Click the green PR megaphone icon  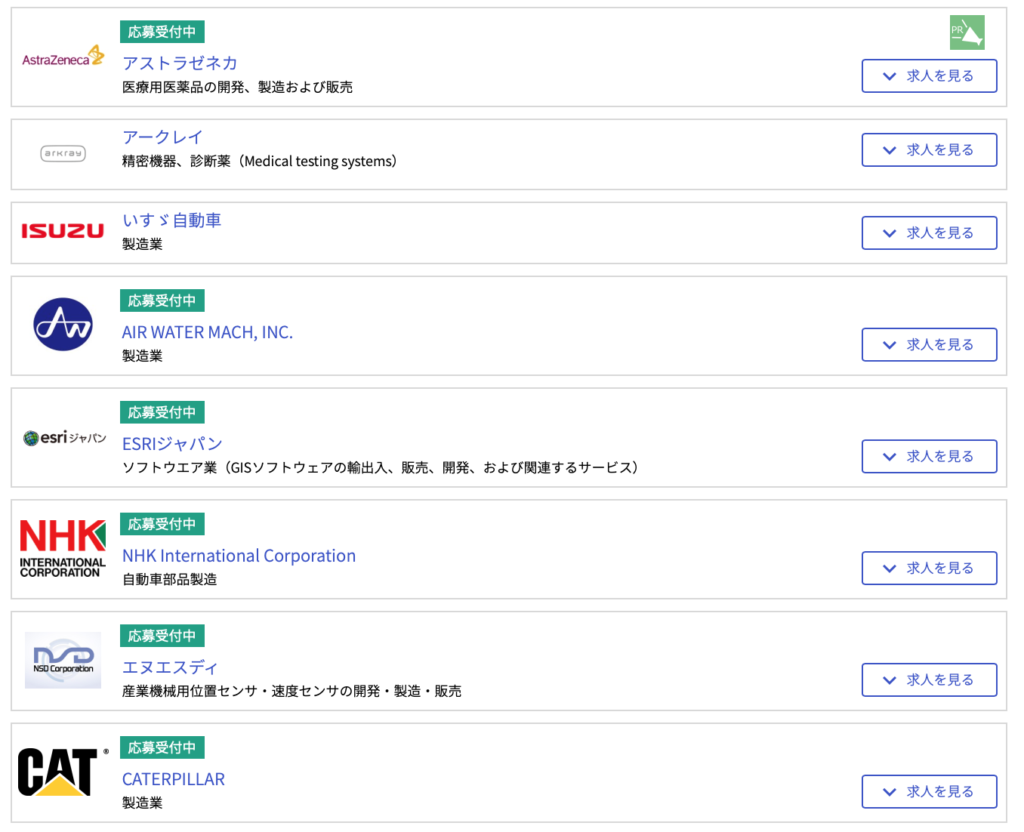click(x=967, y=33)
